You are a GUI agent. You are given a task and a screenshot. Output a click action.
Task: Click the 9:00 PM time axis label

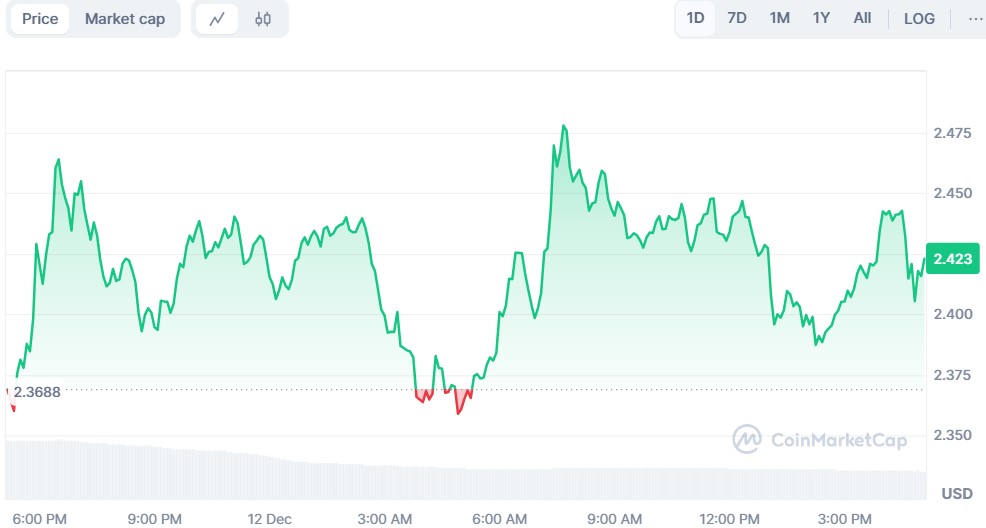tap(156, 518)
